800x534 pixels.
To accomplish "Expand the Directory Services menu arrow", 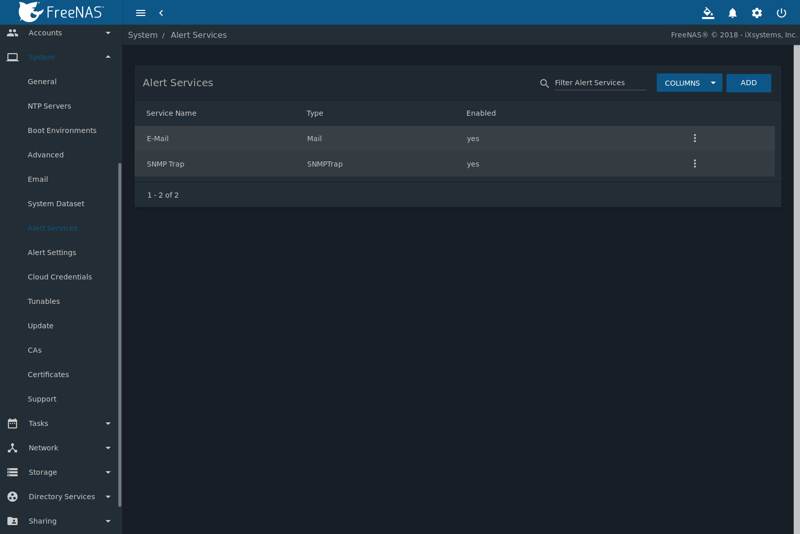I will point(108,497).
